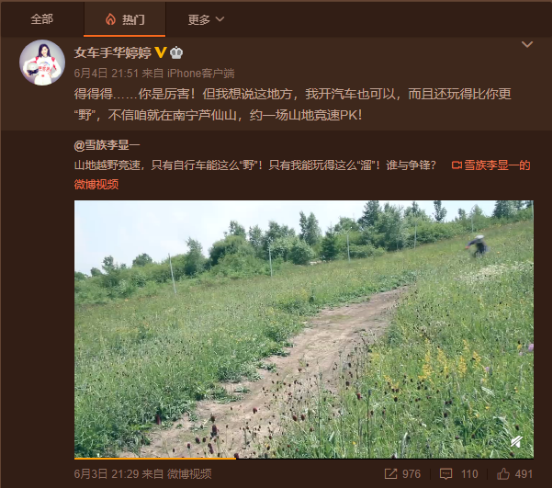This screenshot has height=489, width=553.
Task: Click the crown membership icon
Action: point(176,53)
